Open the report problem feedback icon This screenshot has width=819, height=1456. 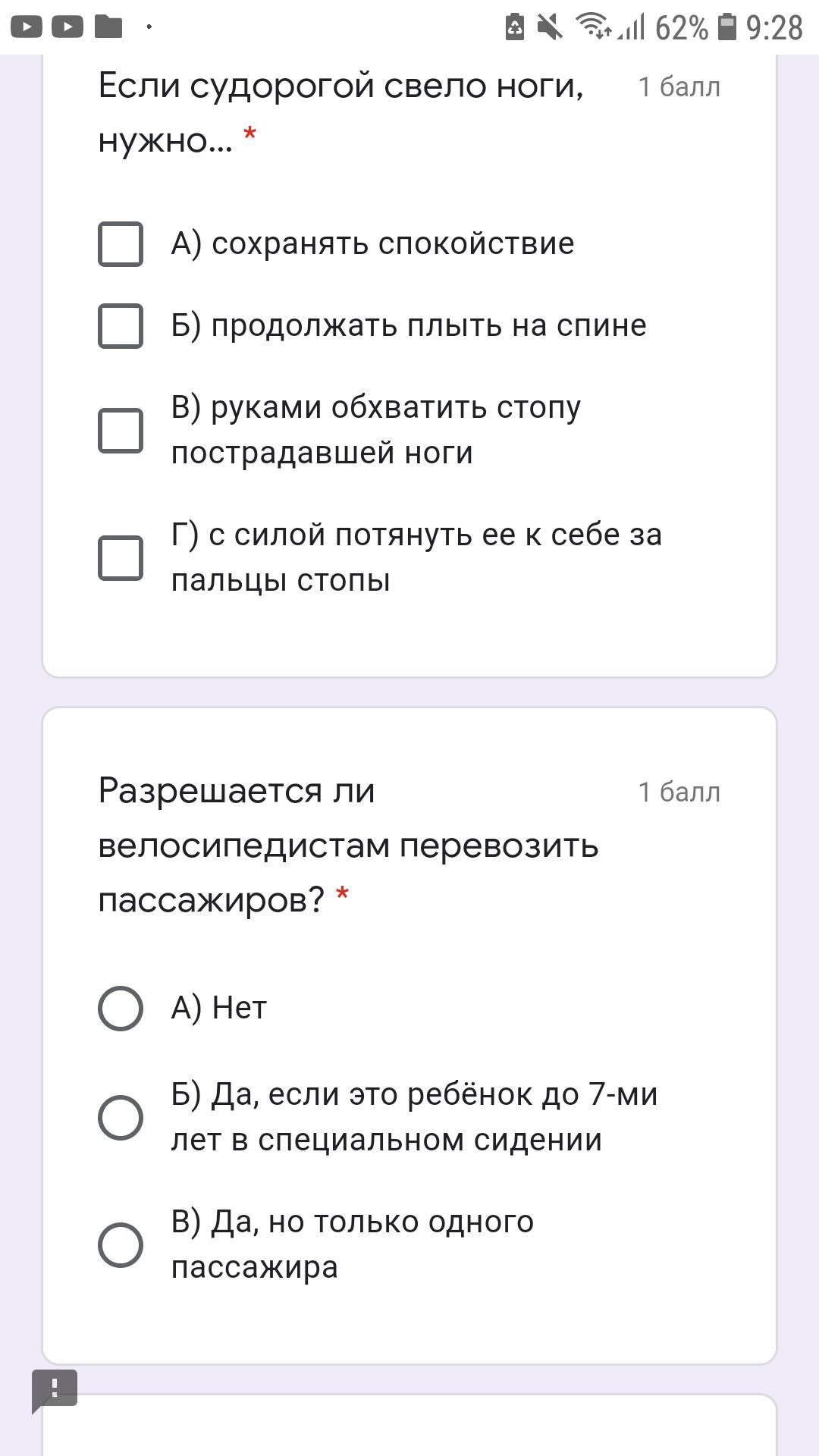55,1390
